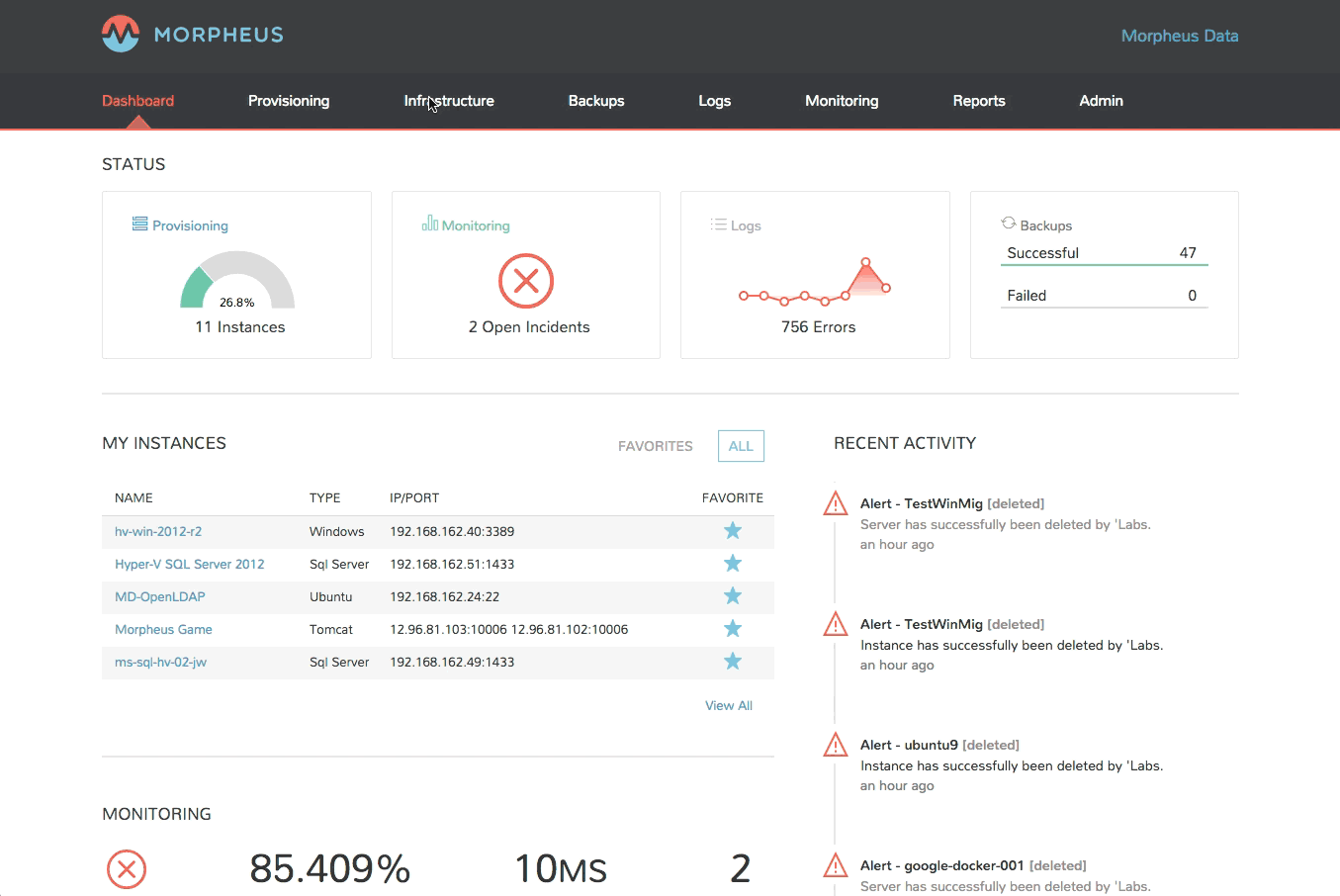Switch to the Dashboard tab

point(137,101)
